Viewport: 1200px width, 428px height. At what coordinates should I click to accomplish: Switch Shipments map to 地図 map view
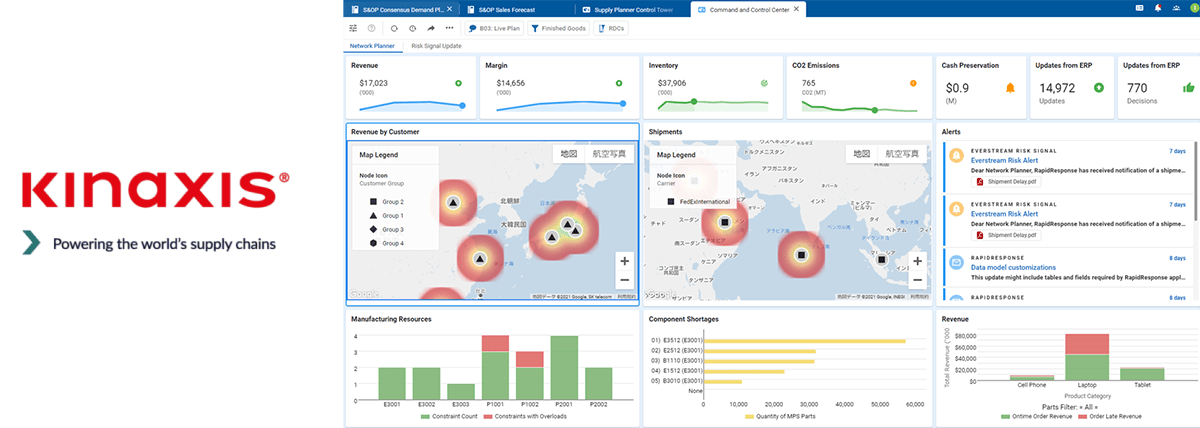(x=860, y=154)
